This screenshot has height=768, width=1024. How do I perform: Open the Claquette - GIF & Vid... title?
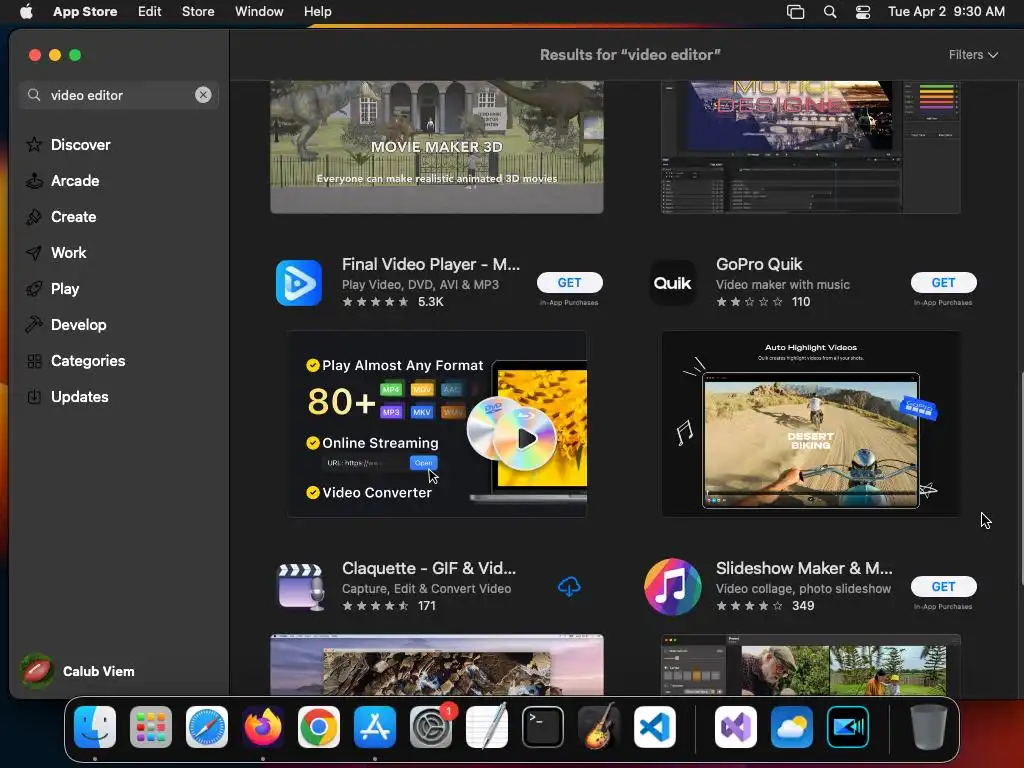429,568
